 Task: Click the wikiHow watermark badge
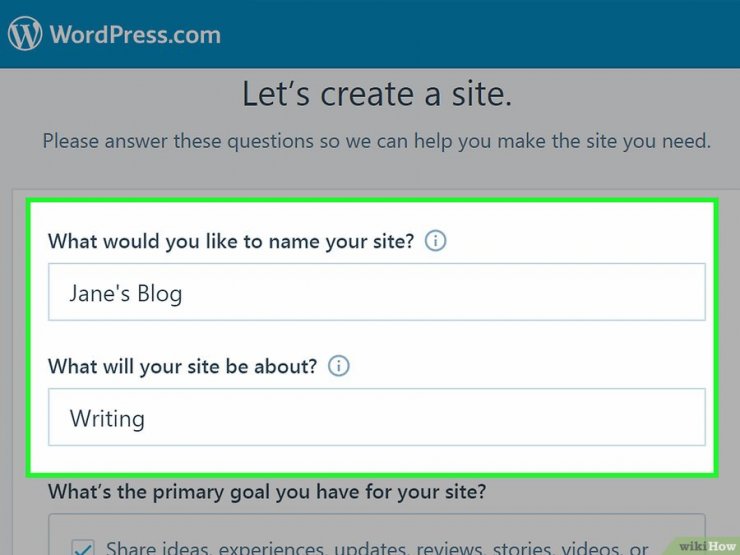click(706, 546)
